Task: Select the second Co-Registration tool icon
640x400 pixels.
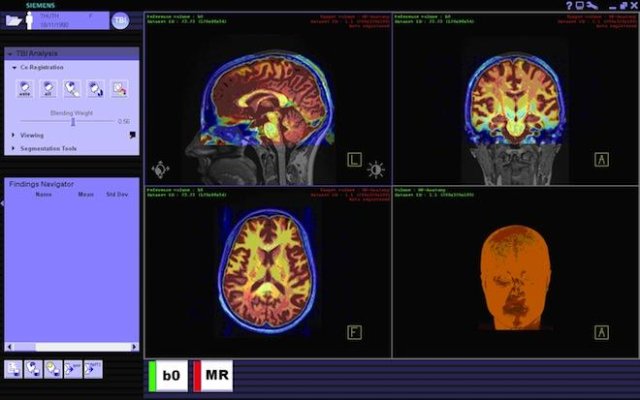Action: tap(49, 89)
